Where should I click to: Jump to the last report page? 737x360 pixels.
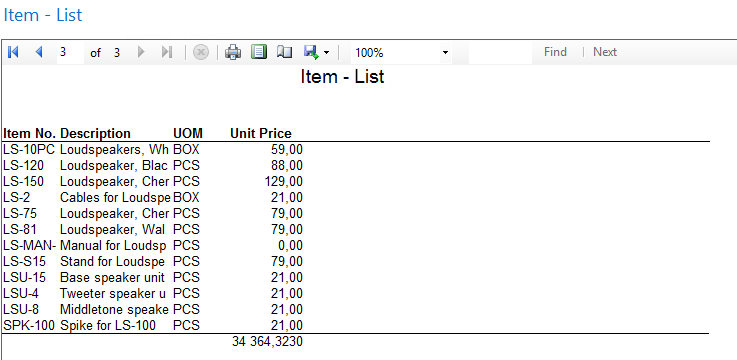[x=167, y=52]
